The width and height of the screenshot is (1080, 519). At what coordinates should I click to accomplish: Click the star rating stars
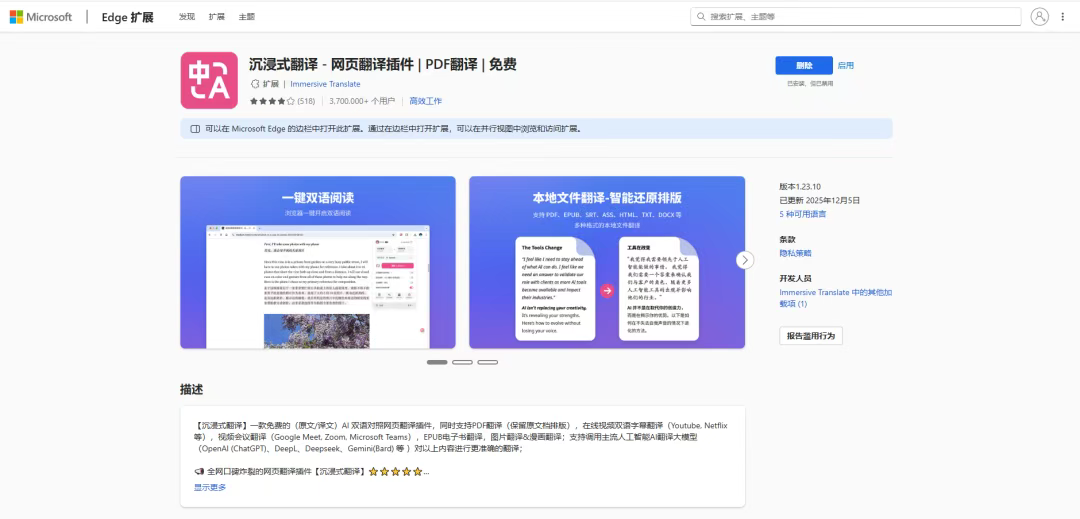(x=272, y=101)
